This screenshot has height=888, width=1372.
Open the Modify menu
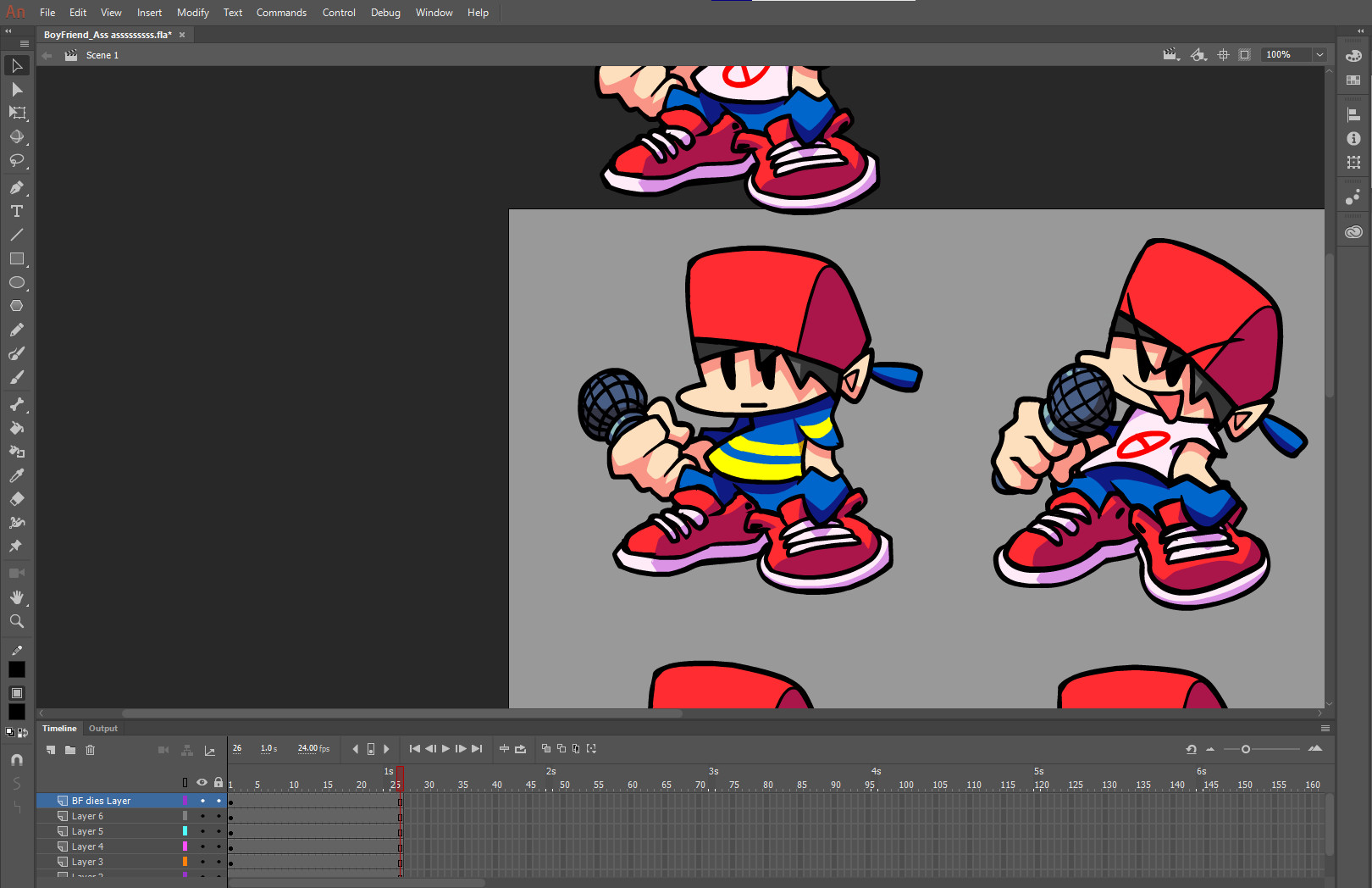pos(193,13)
